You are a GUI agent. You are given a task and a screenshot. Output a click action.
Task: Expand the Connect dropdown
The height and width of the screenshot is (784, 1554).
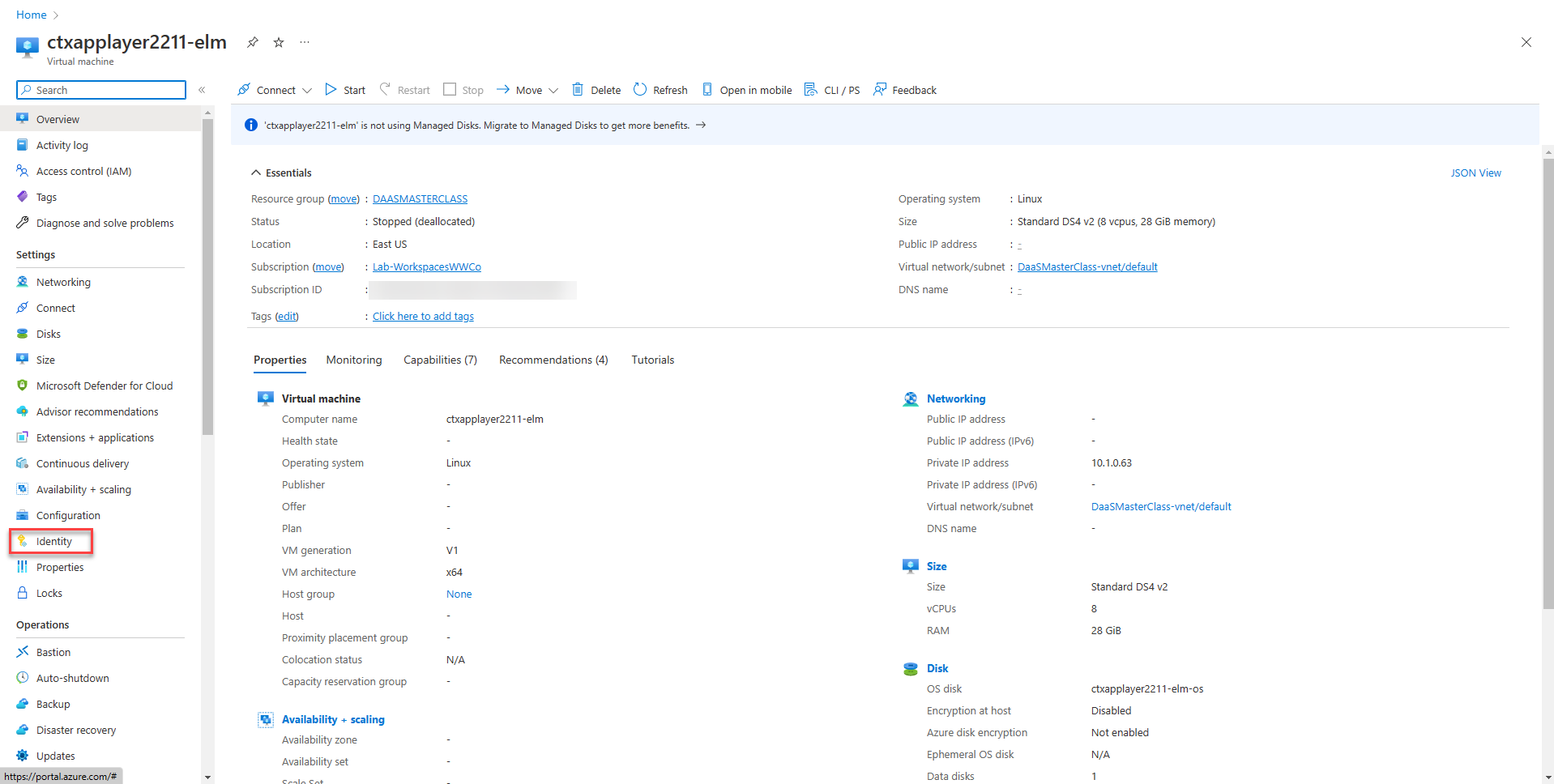[x=307, y=91]
